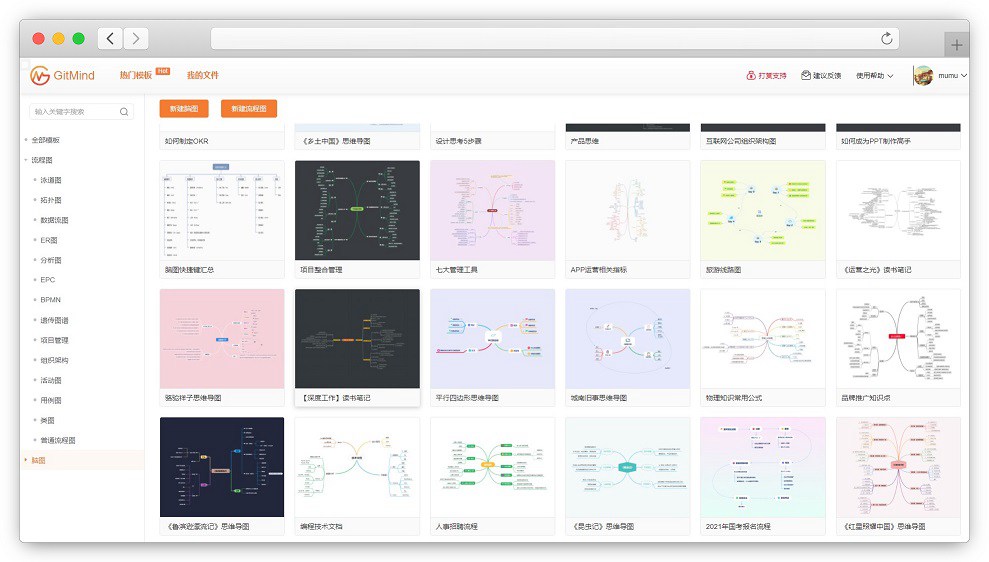Click the 新建脑图 button
The height and width of the screenshot is (562, 989).
tap(184, 109)
